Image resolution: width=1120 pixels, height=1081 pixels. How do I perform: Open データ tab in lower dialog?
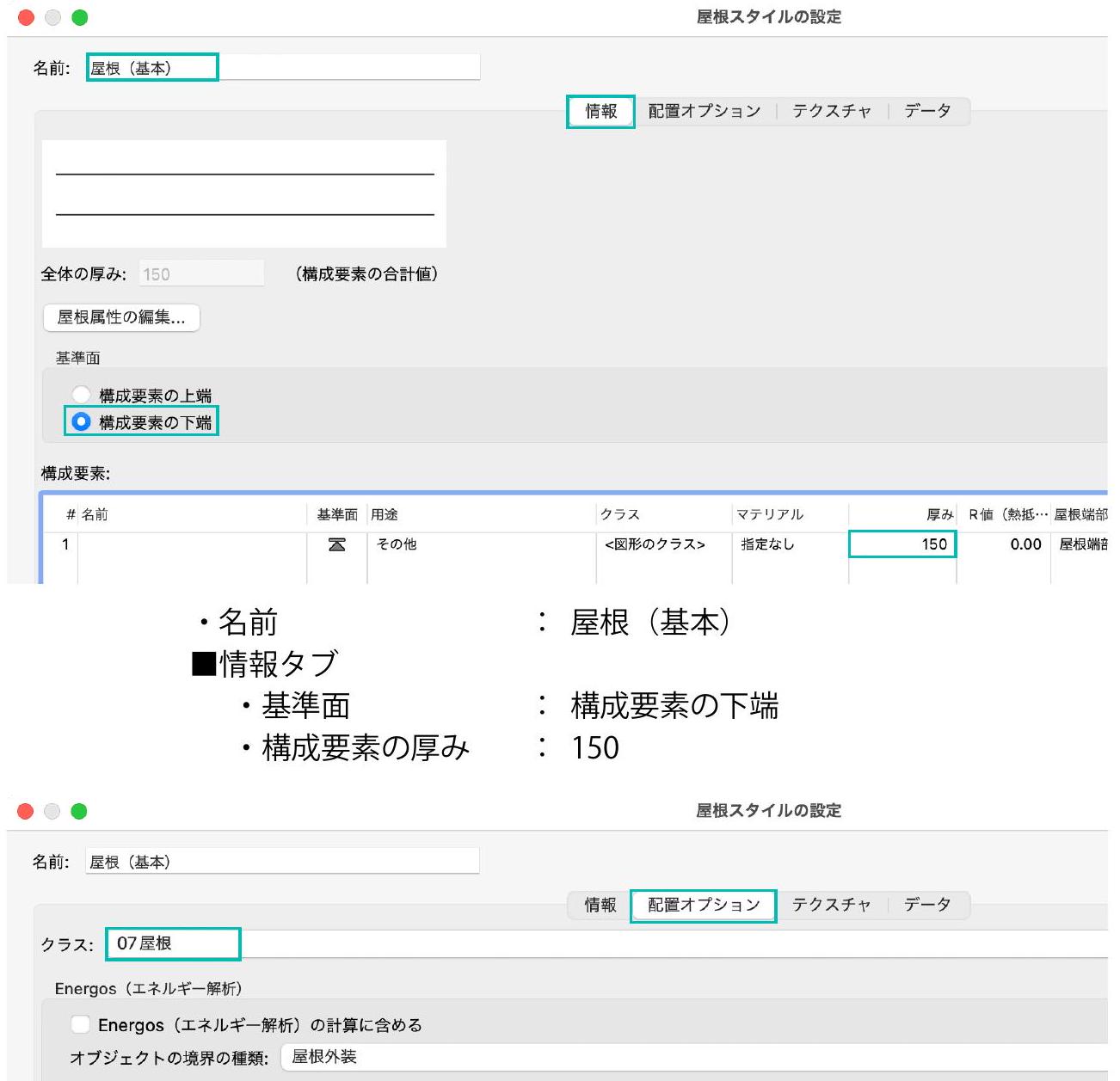pos(927,905)
